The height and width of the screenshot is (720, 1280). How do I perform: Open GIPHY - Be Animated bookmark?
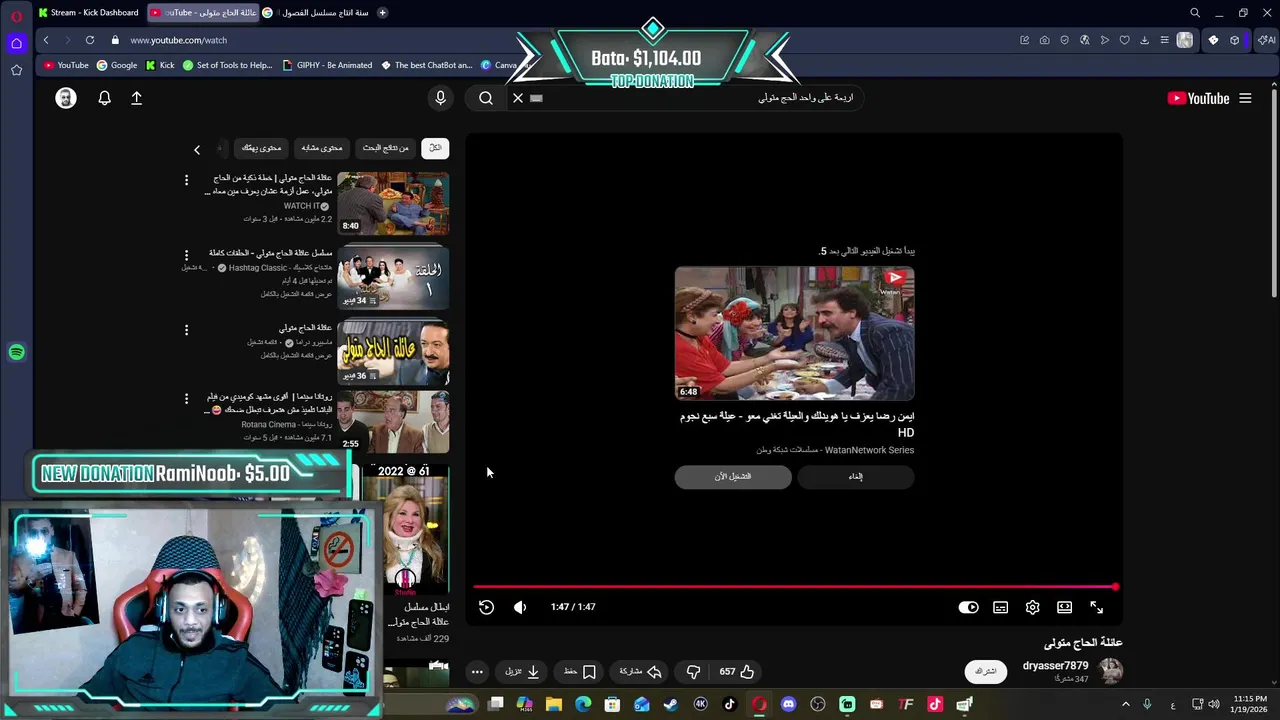327,65
